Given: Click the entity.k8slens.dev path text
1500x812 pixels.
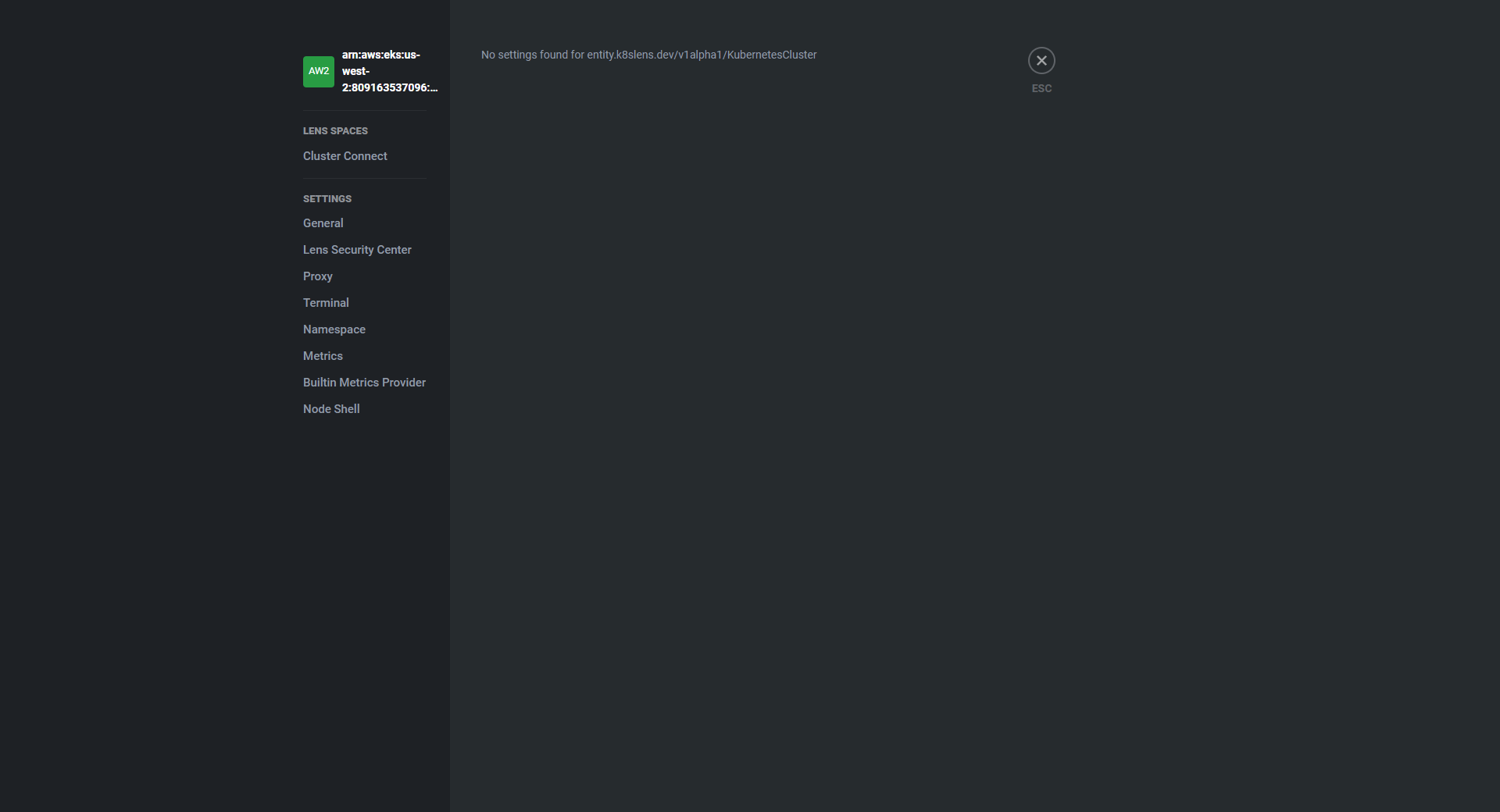Looking at the screenshot, I should coord(703,55).
